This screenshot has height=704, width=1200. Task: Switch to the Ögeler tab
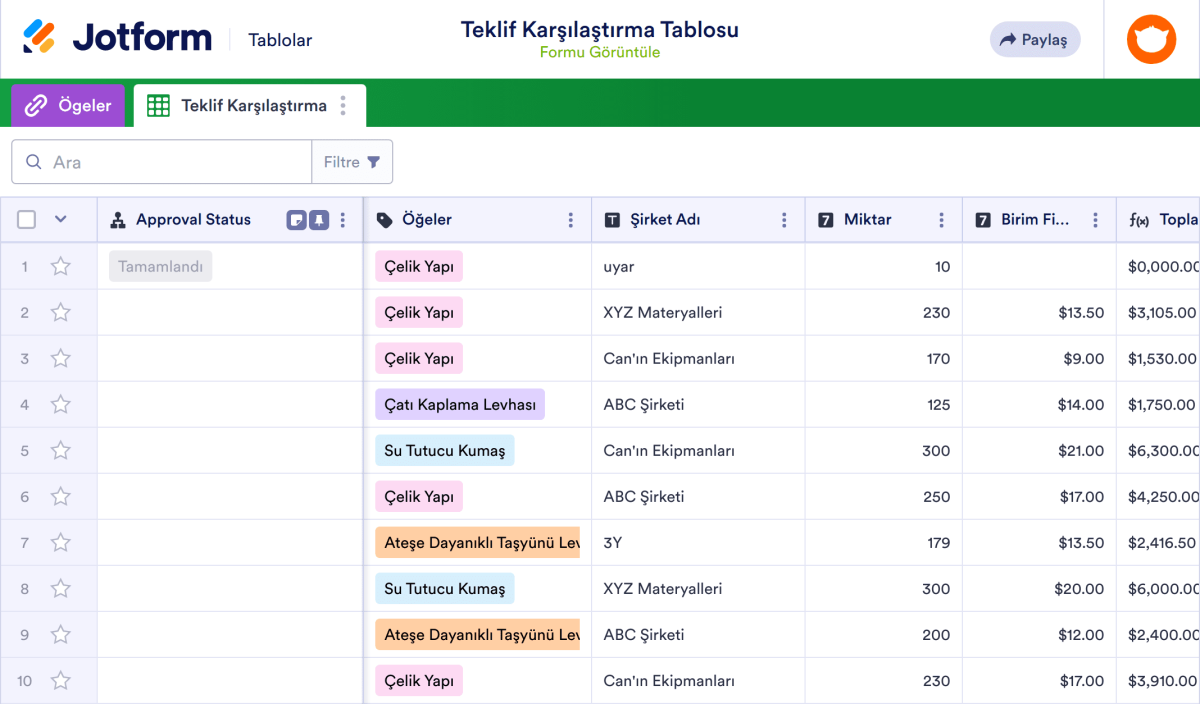[x=68, y=105]
